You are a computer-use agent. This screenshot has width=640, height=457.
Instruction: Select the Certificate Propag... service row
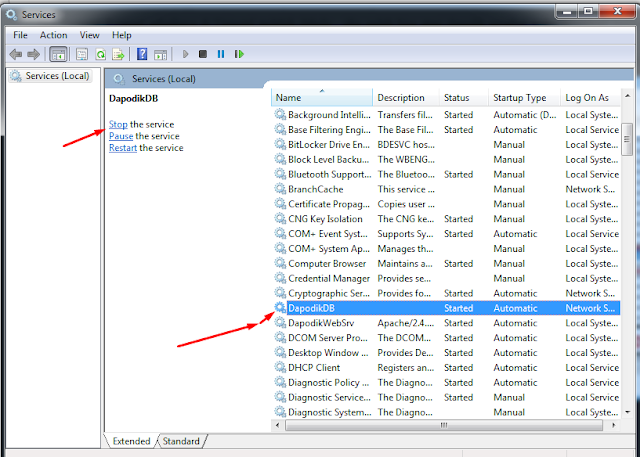click(x=446, y=204)
